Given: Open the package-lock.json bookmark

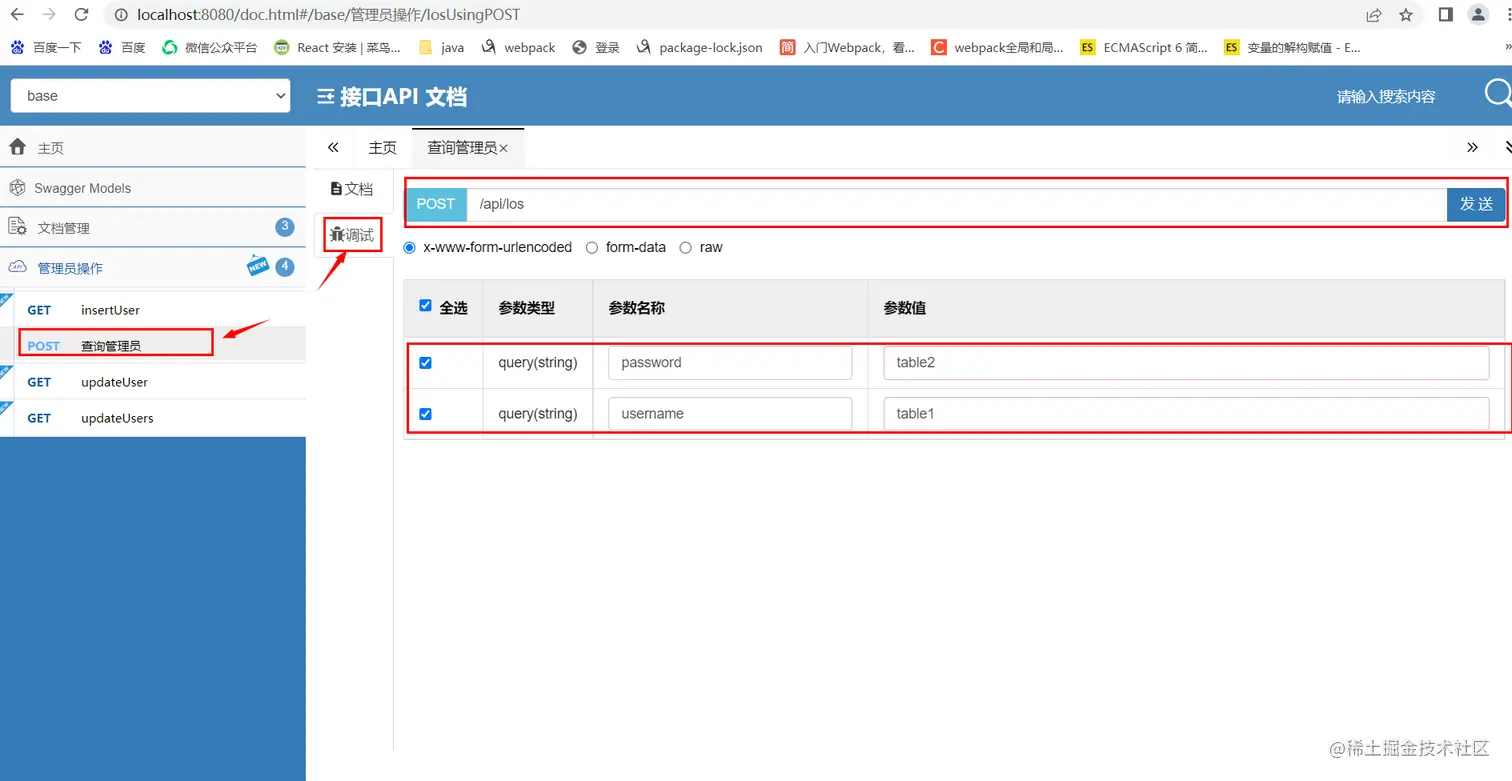Looking at the screenshot, I should tap(699, 47).
